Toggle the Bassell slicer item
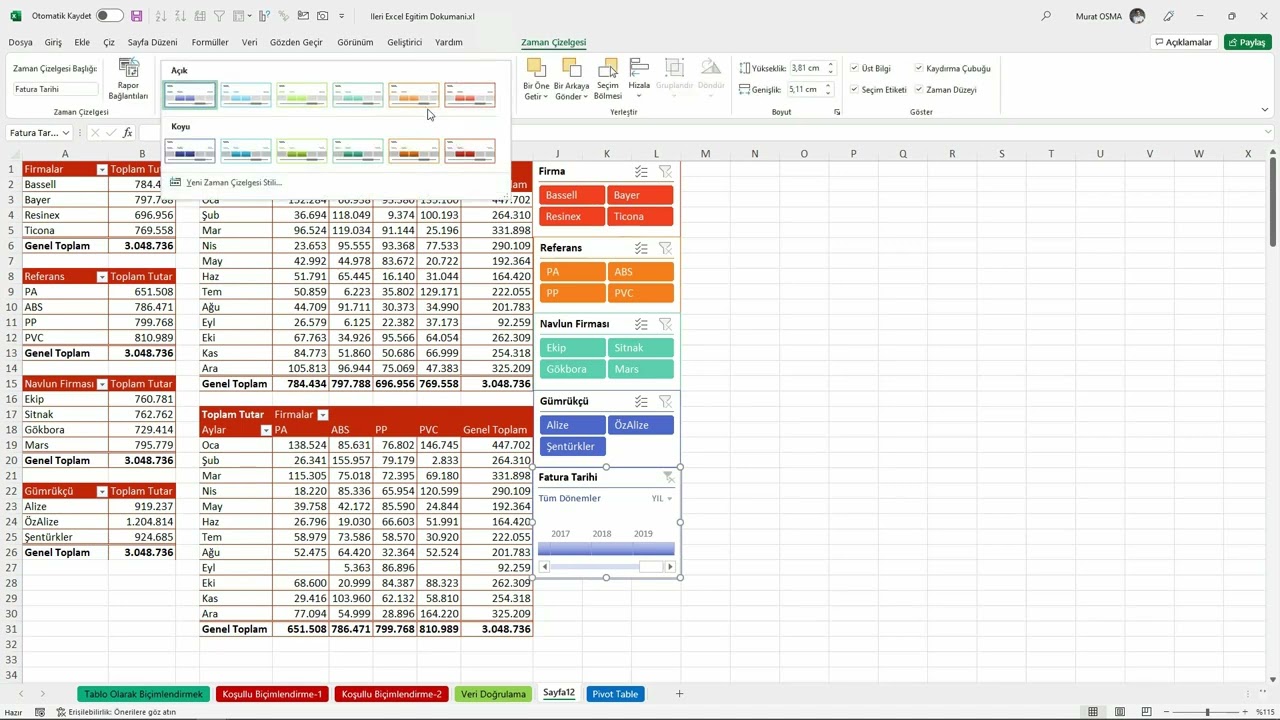This screenshot has height=720, width=1280. 572,195
